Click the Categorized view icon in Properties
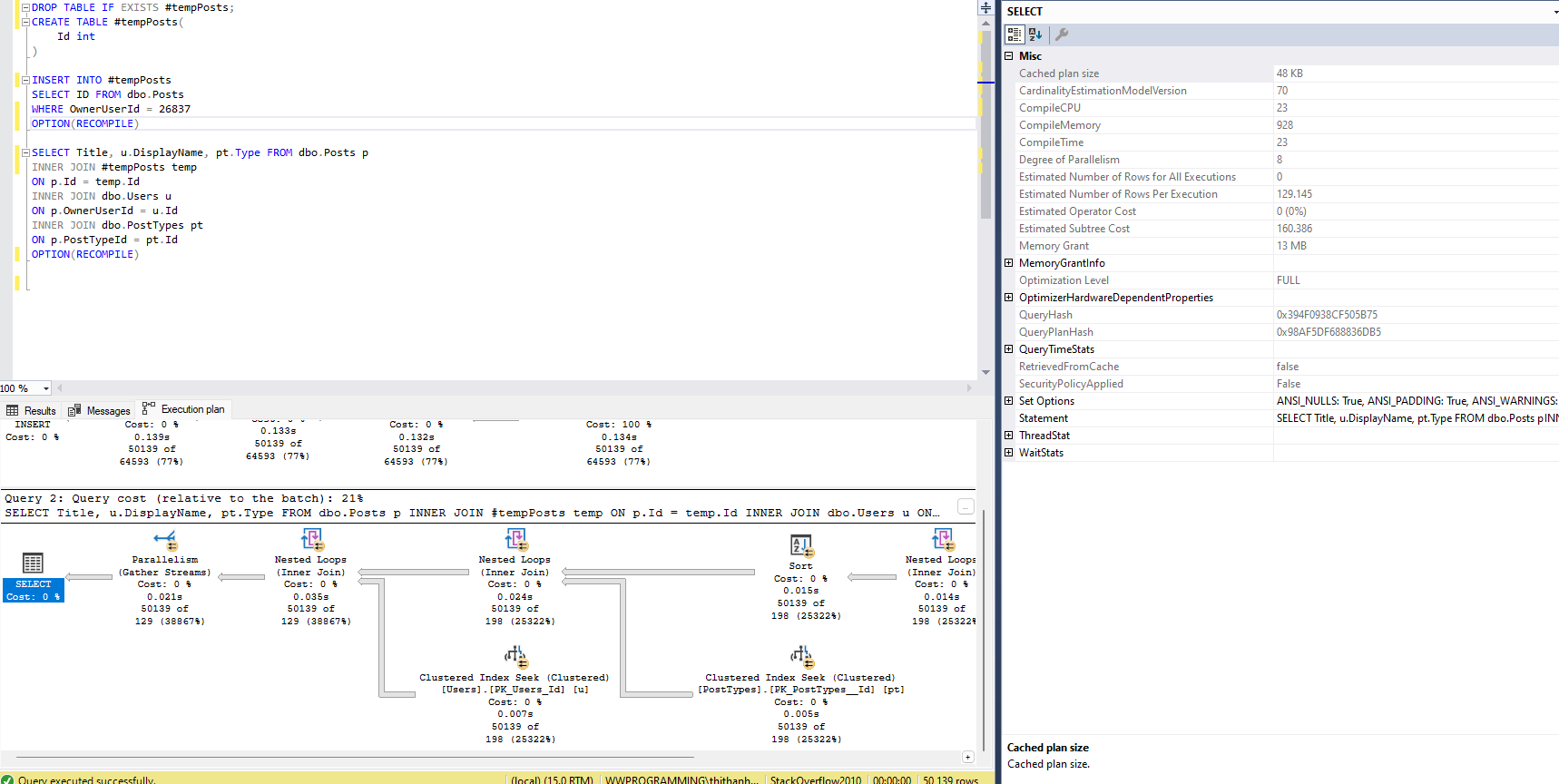This screenshot has width=1559, height=784. click(x=1015, y=34)
